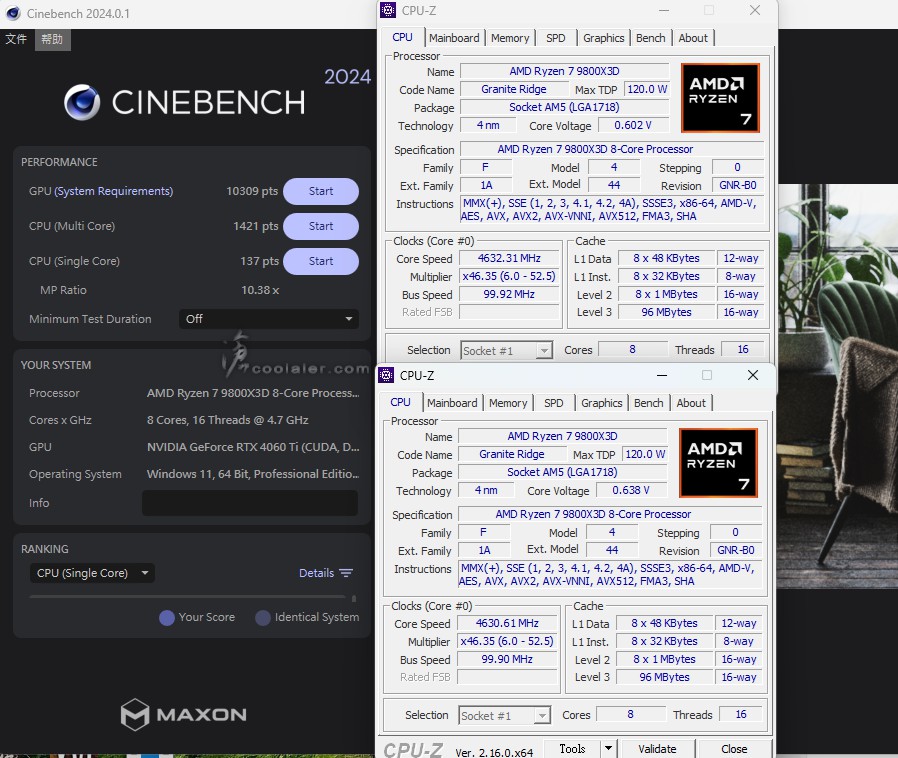
Task: Start the CPU (Multi Core) benchmark
Action: click(320, 226)
